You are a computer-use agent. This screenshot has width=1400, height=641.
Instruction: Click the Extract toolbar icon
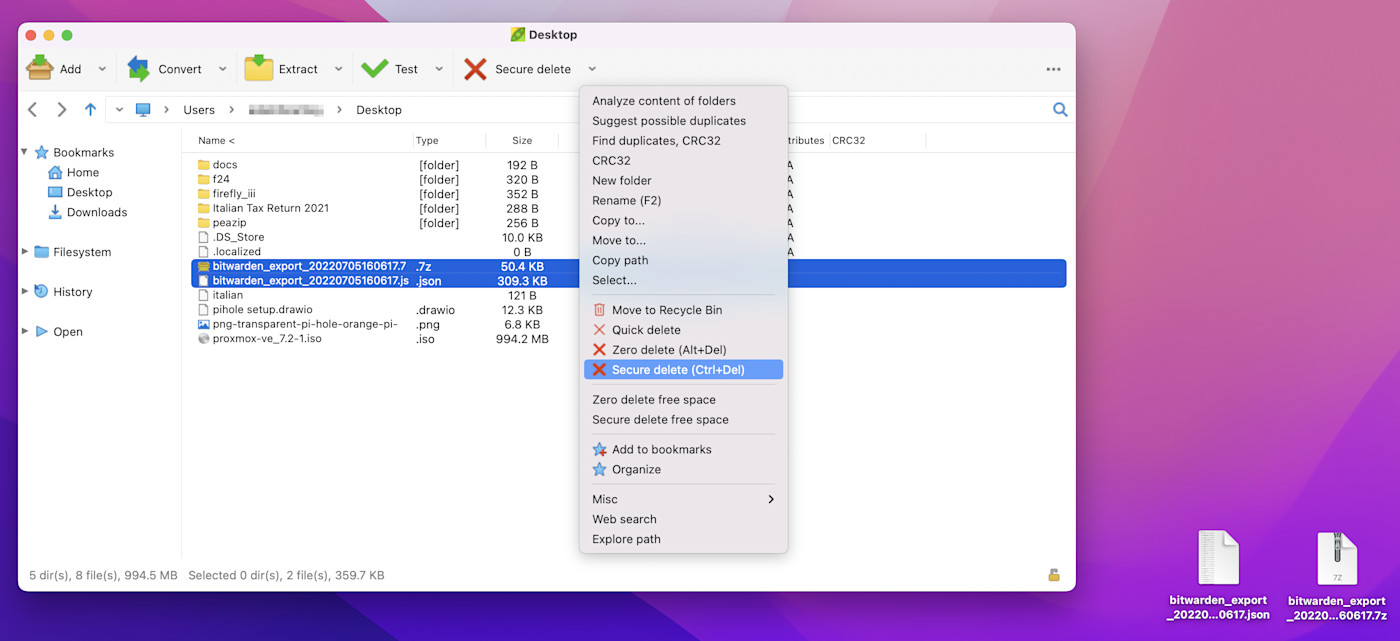(x=259, y=68)
